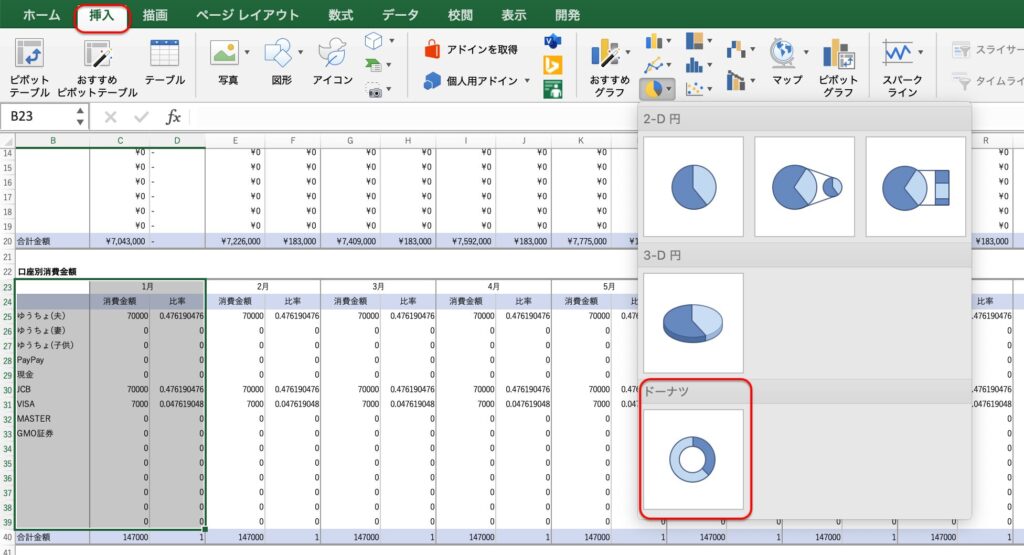The width and height of the screenshot is (1024, 555).
Task: Switch to the ページ レイアウト tab
Action: [247, 15]
